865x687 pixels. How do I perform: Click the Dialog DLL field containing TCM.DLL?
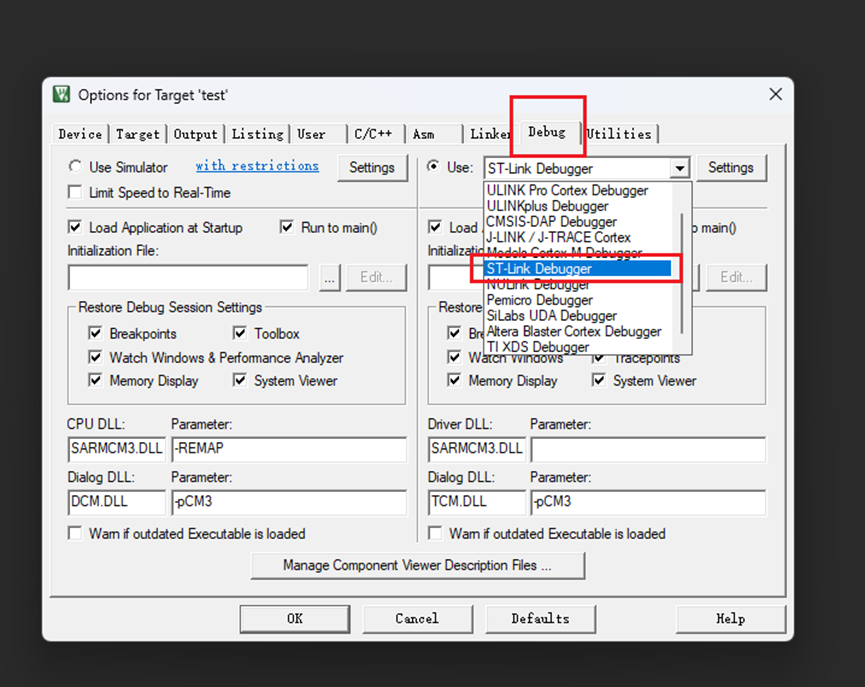coord(477,502)
